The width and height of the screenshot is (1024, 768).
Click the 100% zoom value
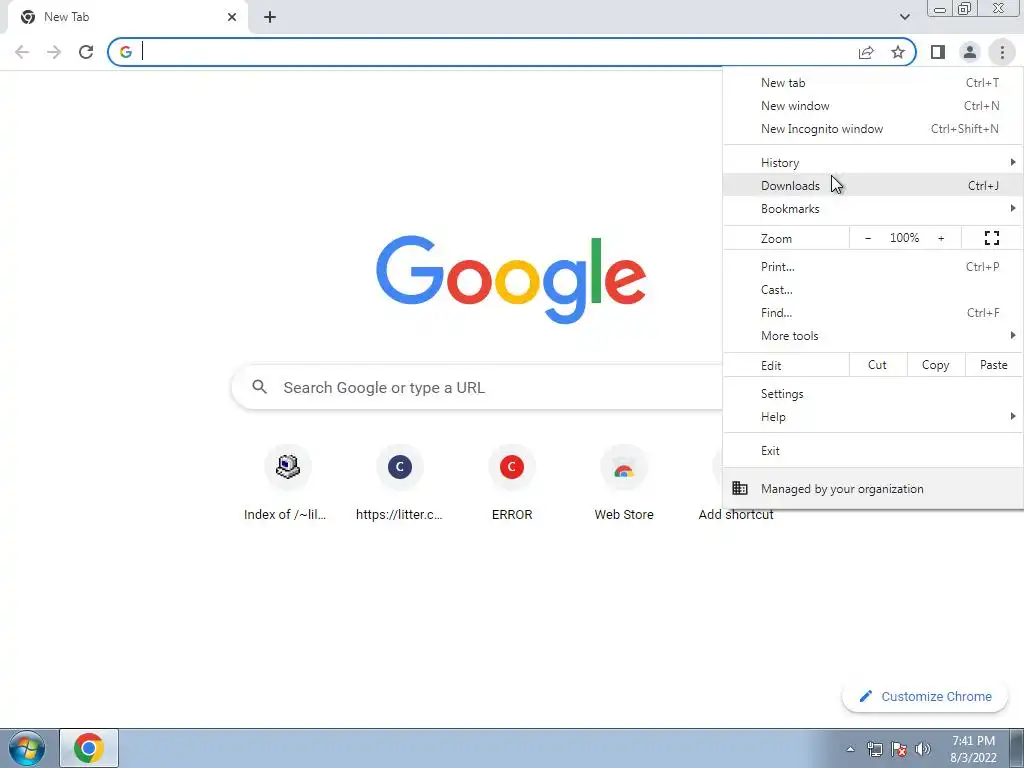coord(904,238)
